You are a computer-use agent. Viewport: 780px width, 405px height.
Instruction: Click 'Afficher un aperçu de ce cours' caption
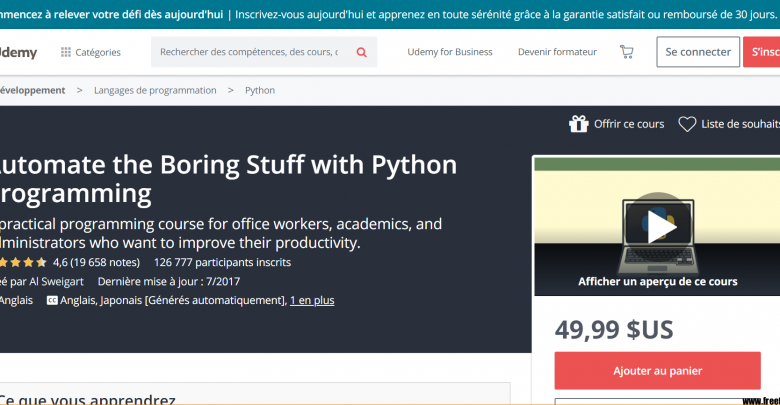click(658, 282)
